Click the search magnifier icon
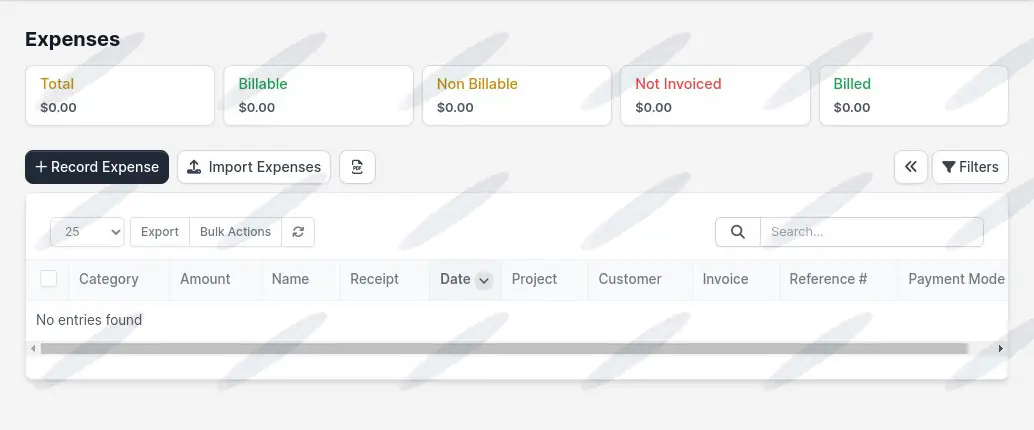This screenshot has height=430, width=1034. pos(738,232)
